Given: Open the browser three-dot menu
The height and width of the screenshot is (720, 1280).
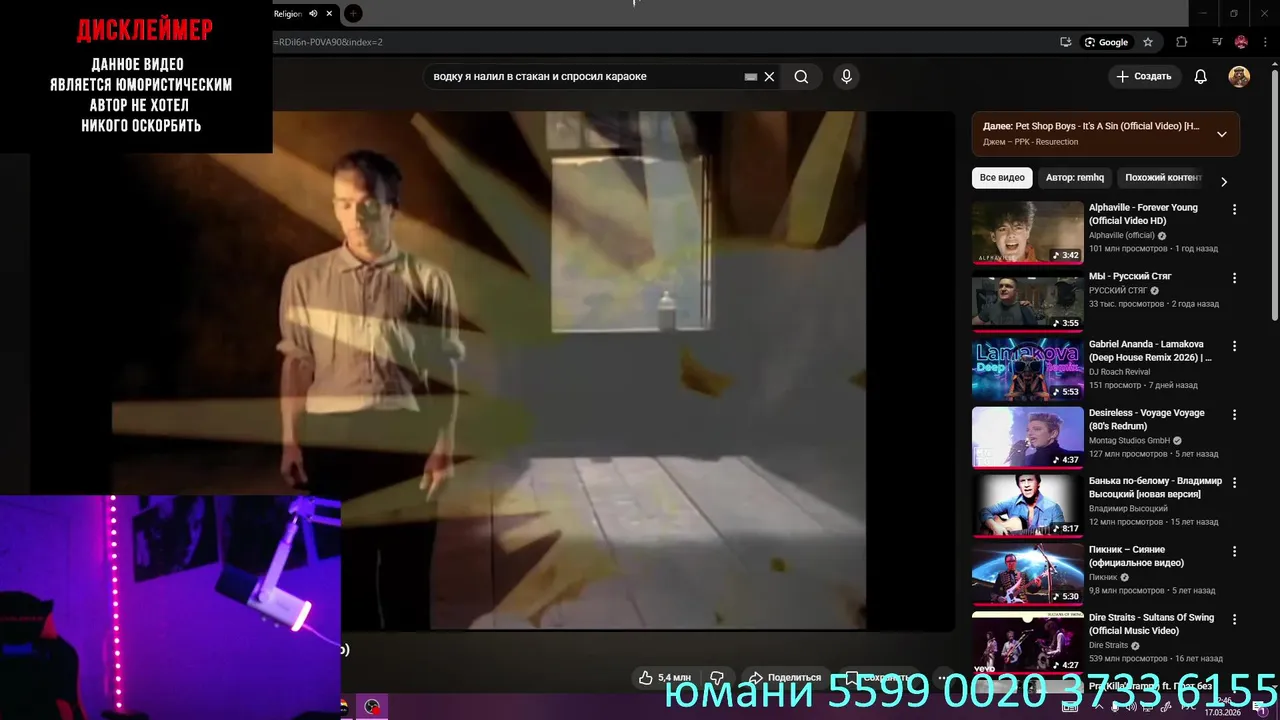Looking at the screenshot, I should coord(1266,42).
